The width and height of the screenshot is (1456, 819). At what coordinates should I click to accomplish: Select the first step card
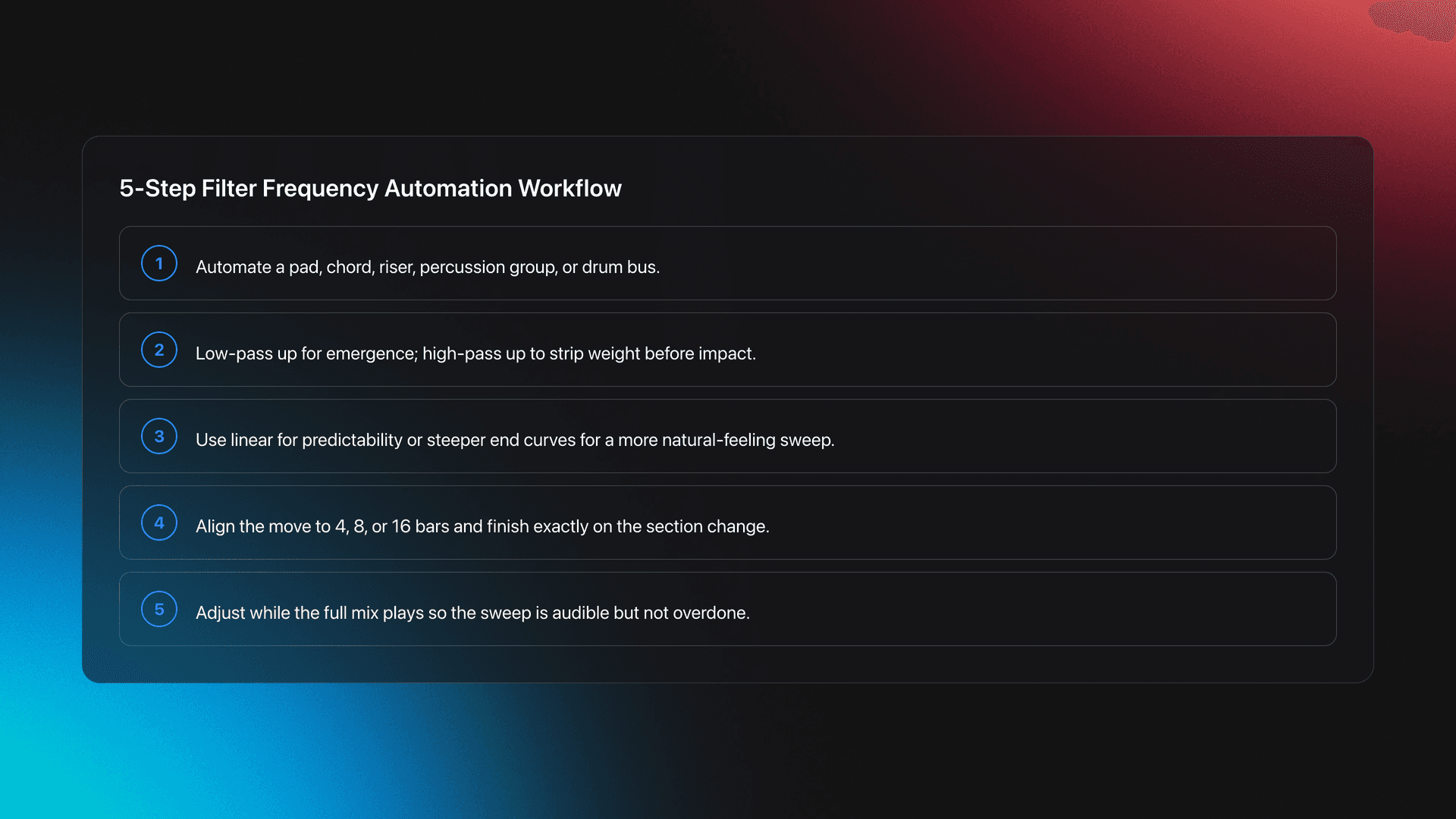(x=726, y=263)
